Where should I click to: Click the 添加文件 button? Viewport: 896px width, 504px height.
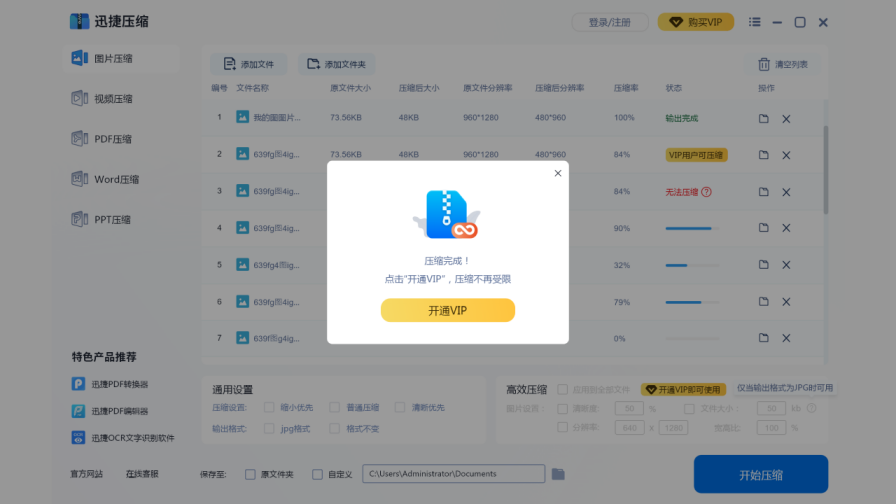point(248,64)
